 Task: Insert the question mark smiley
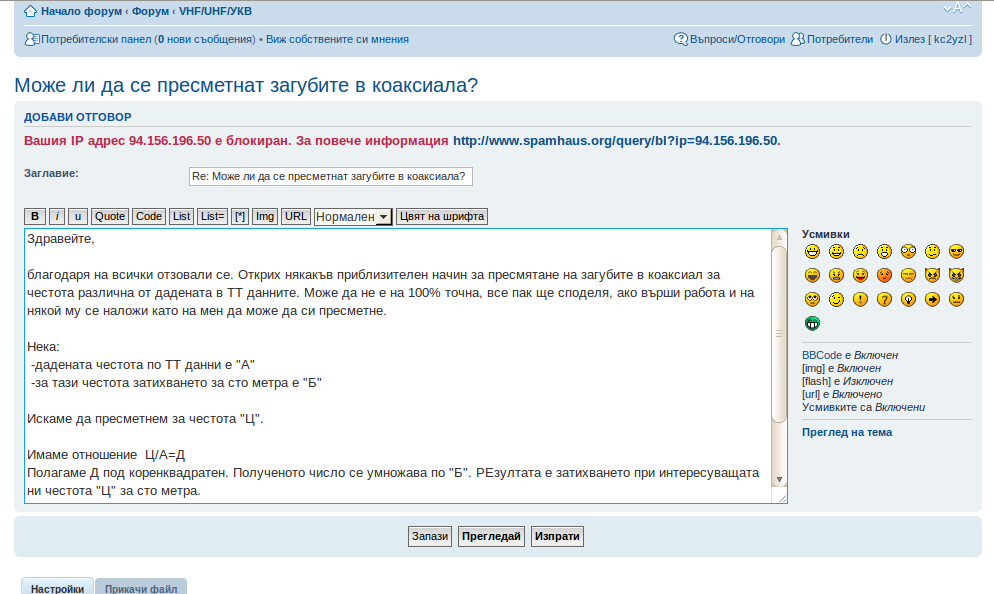[884, 299]
